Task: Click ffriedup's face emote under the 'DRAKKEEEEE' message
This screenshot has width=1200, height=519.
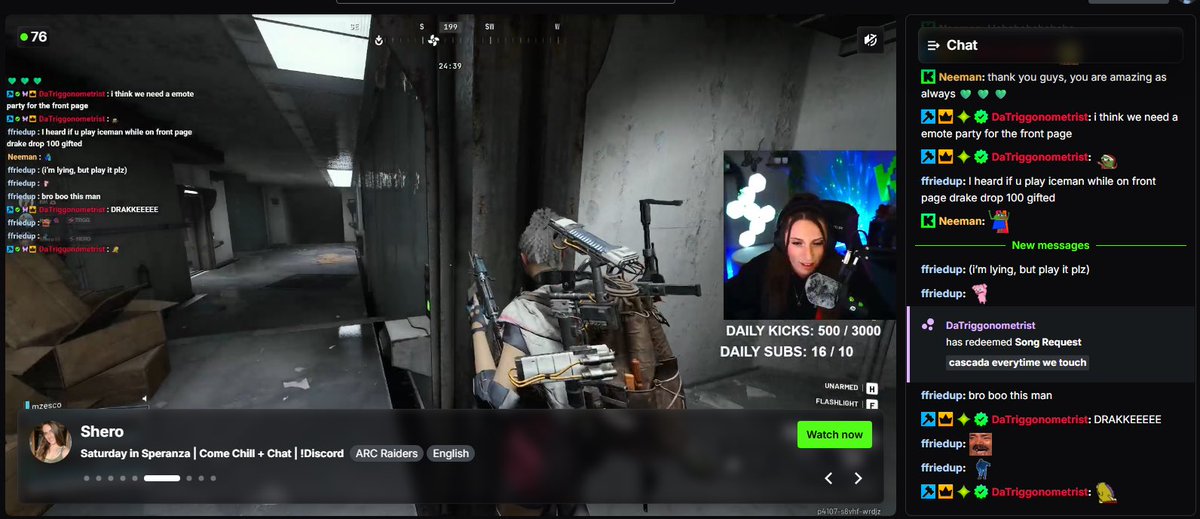Action: point(981,443)
